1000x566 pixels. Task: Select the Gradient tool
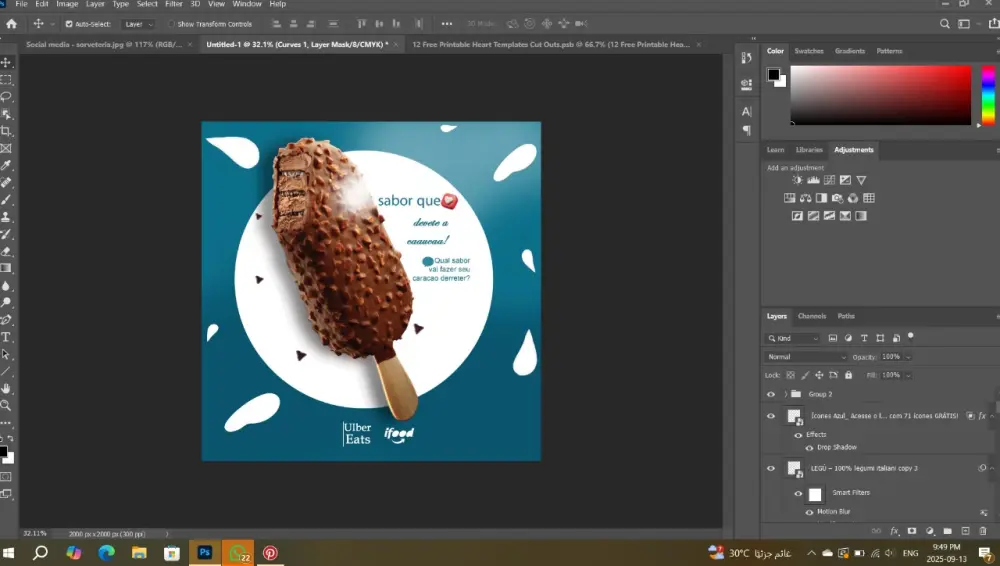point(6,269)
